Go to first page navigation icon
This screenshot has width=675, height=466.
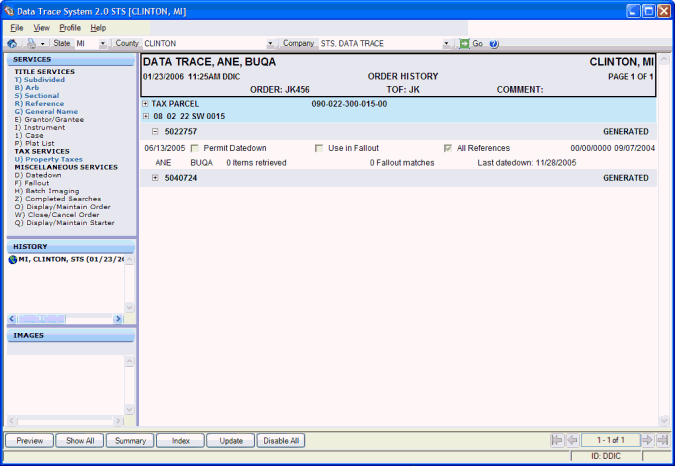[x=557, y=440]
